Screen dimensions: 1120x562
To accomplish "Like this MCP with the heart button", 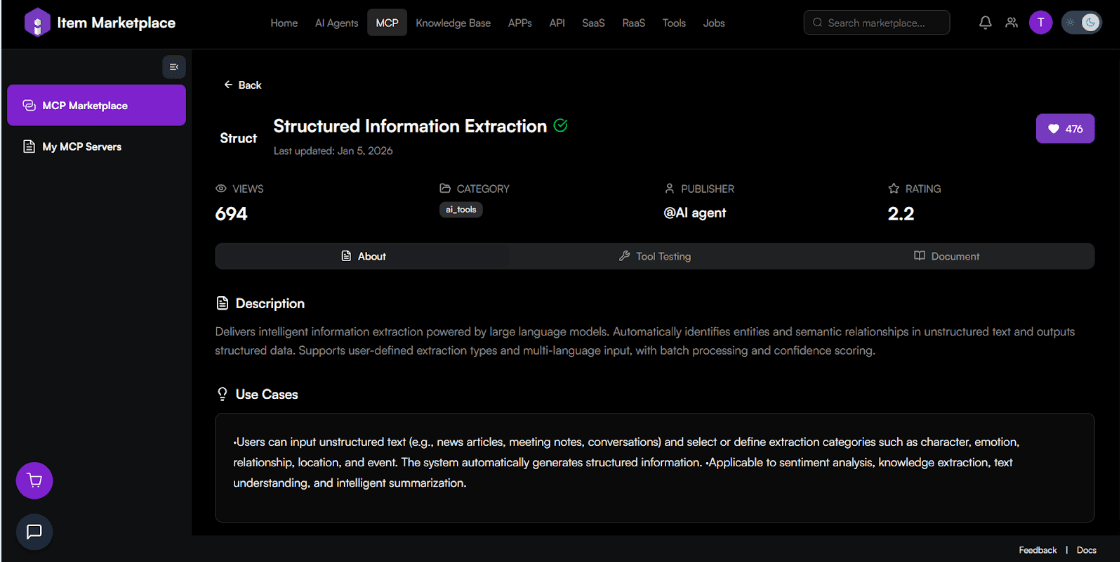I will pos(1065,129).
